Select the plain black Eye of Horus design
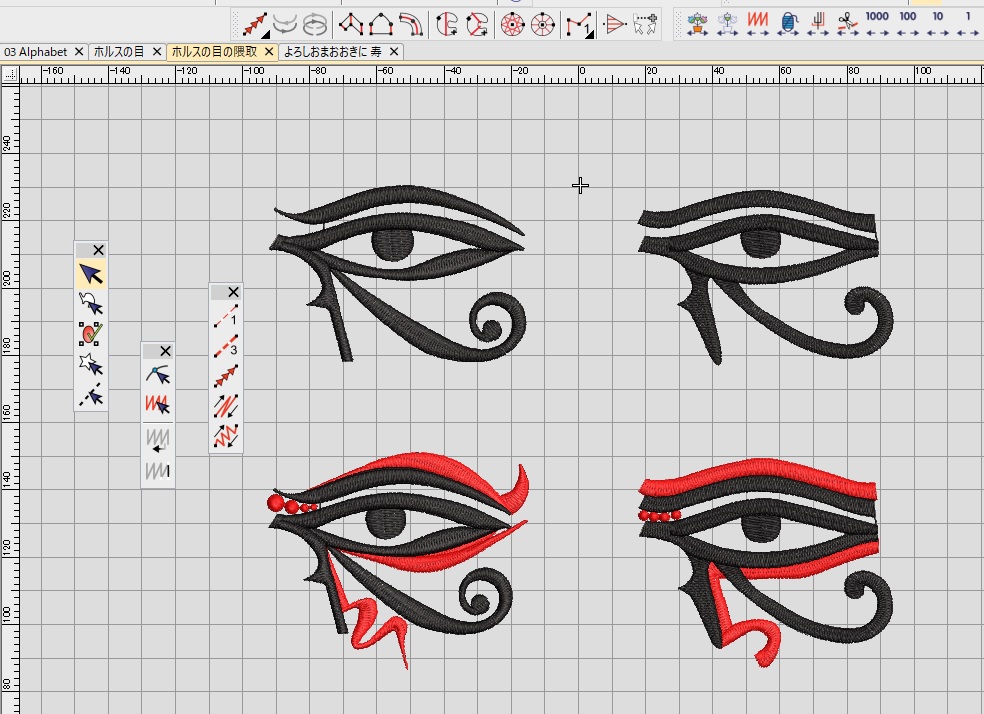 click(398, 274)
